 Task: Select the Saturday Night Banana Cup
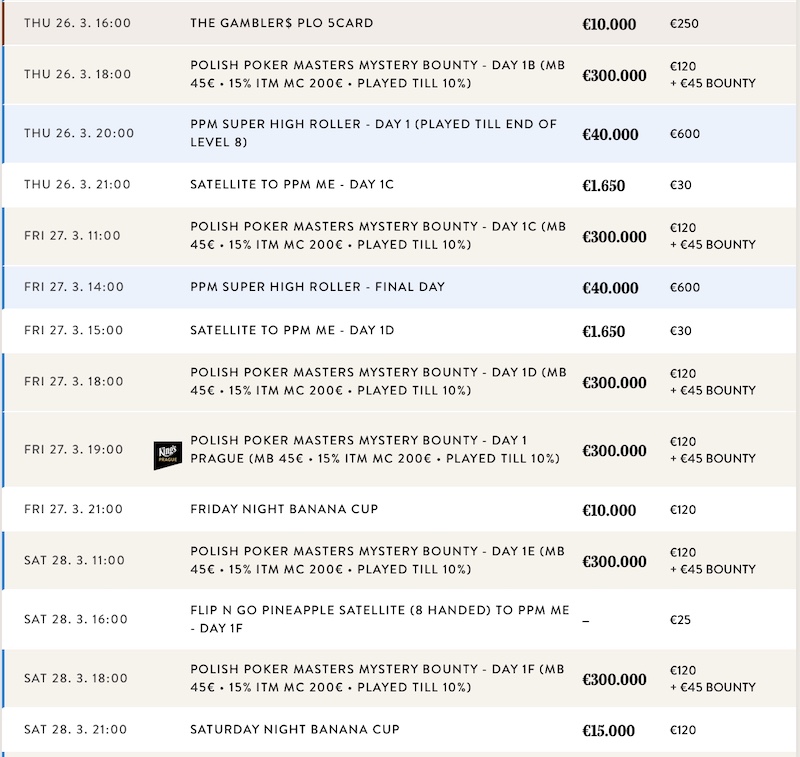[x=291, y=730]
